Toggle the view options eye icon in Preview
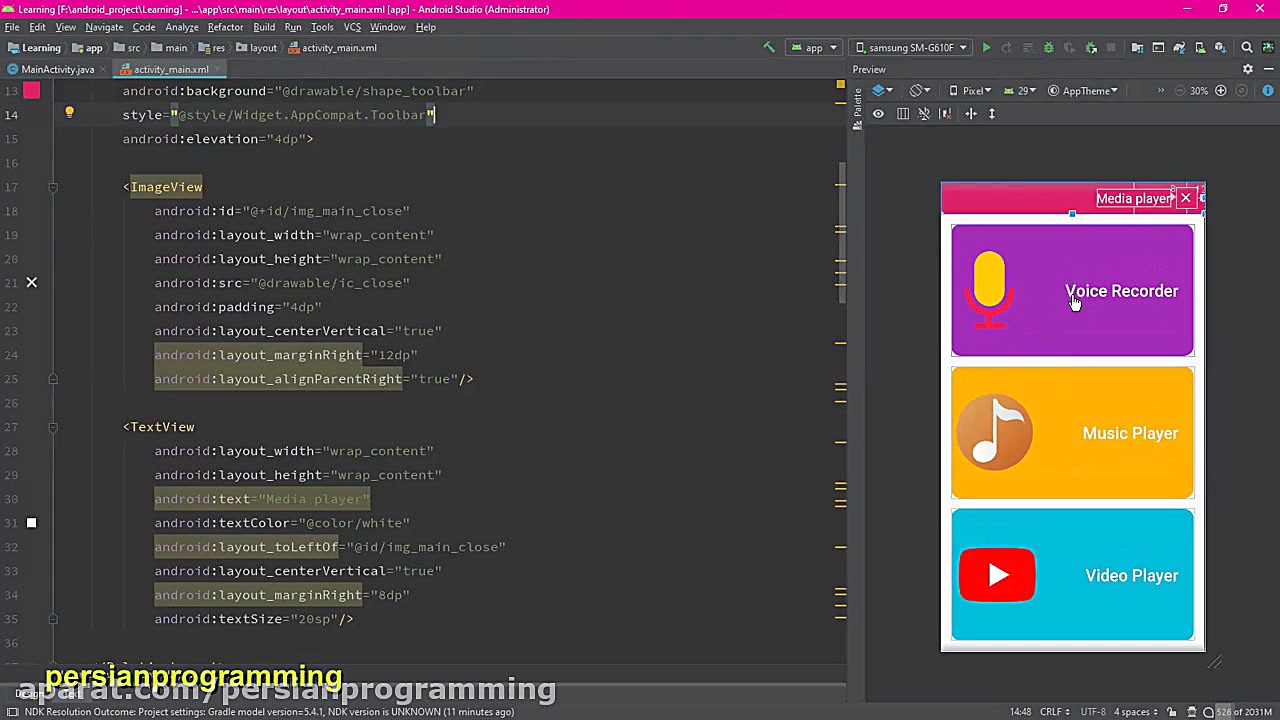Viewport: 1280px width, 720px height. pyautogui.click(x=878, y=114)
